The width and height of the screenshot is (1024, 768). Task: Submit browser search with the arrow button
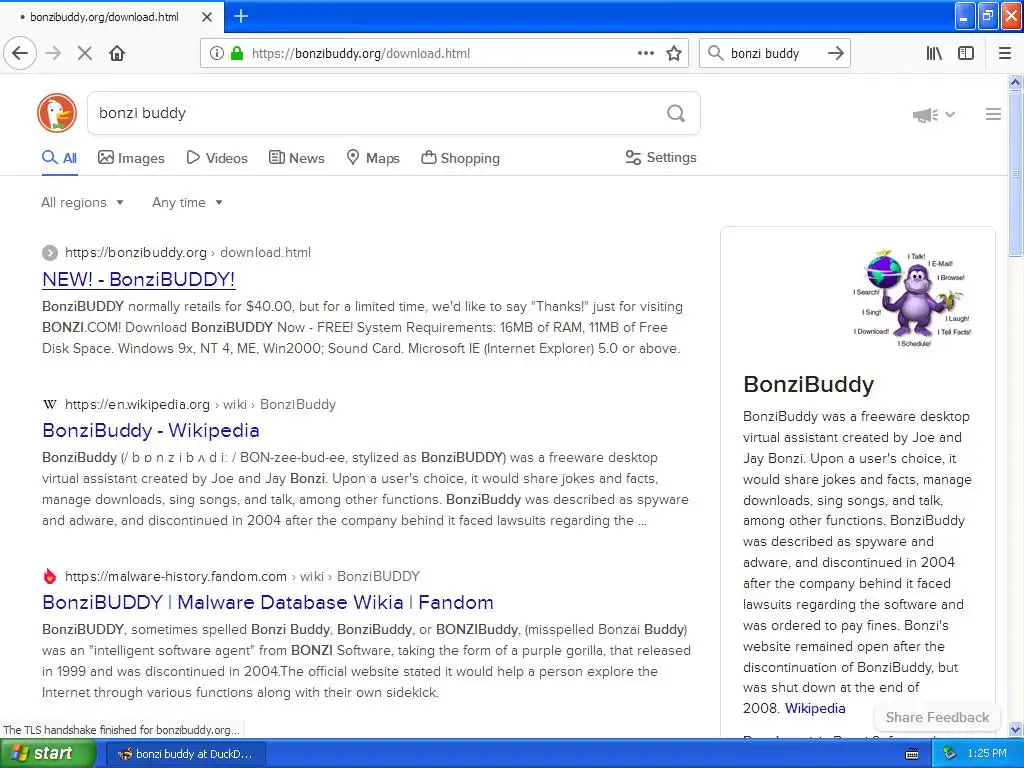(x=836, y=54)
